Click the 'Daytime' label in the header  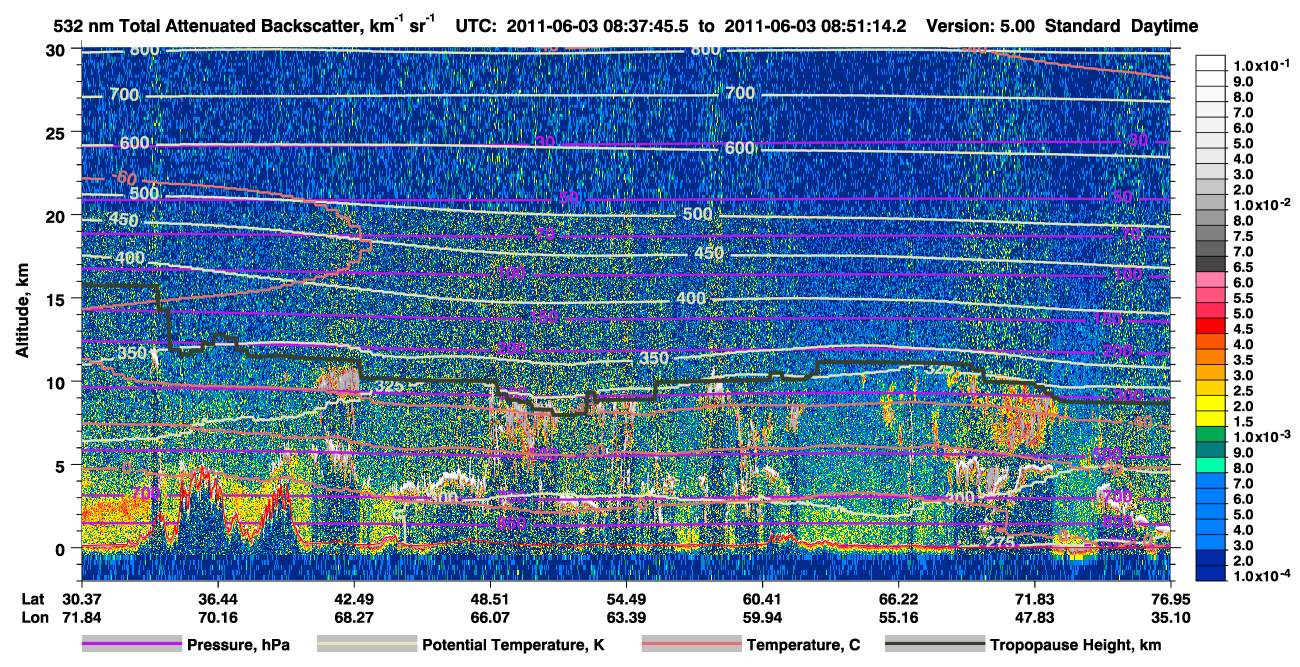(x=1164, y=28)
